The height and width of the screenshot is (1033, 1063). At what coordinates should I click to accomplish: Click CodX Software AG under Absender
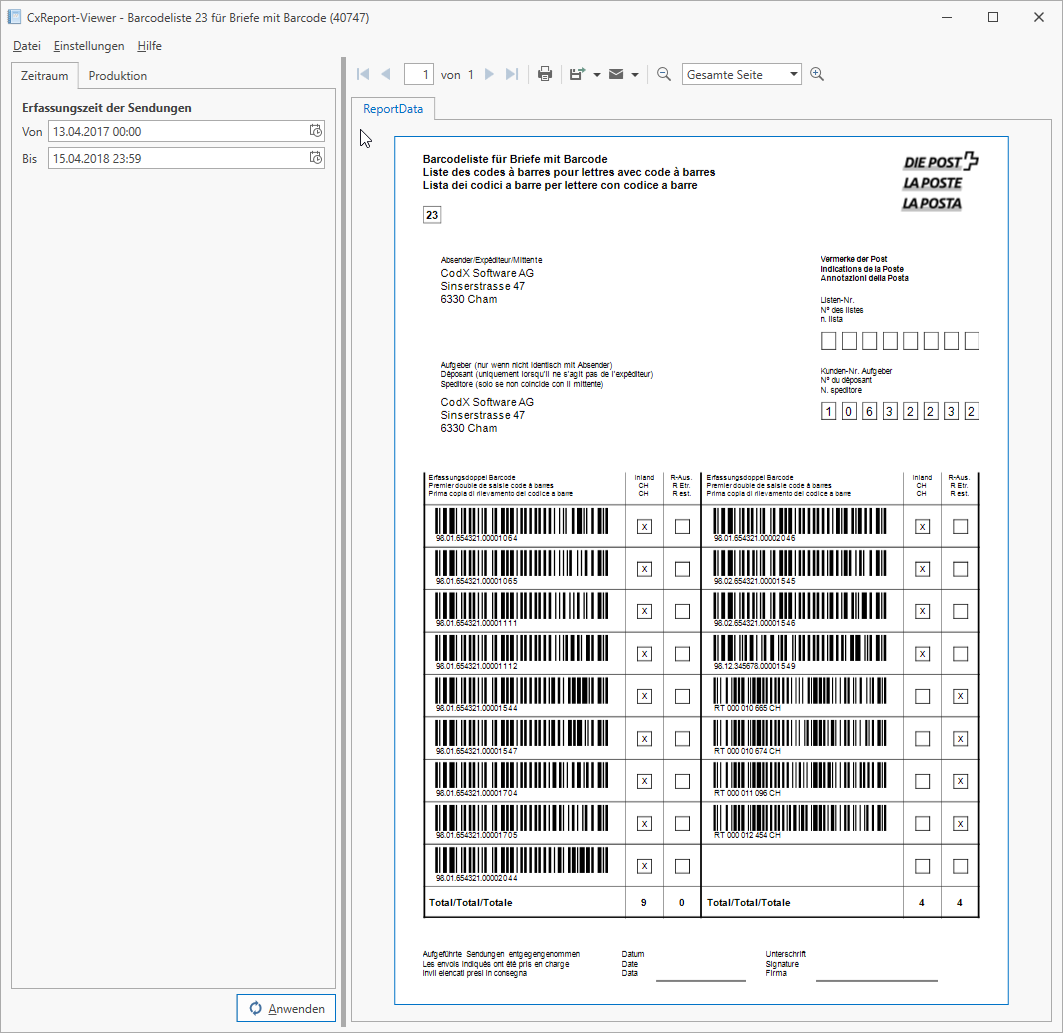(487, 273)
